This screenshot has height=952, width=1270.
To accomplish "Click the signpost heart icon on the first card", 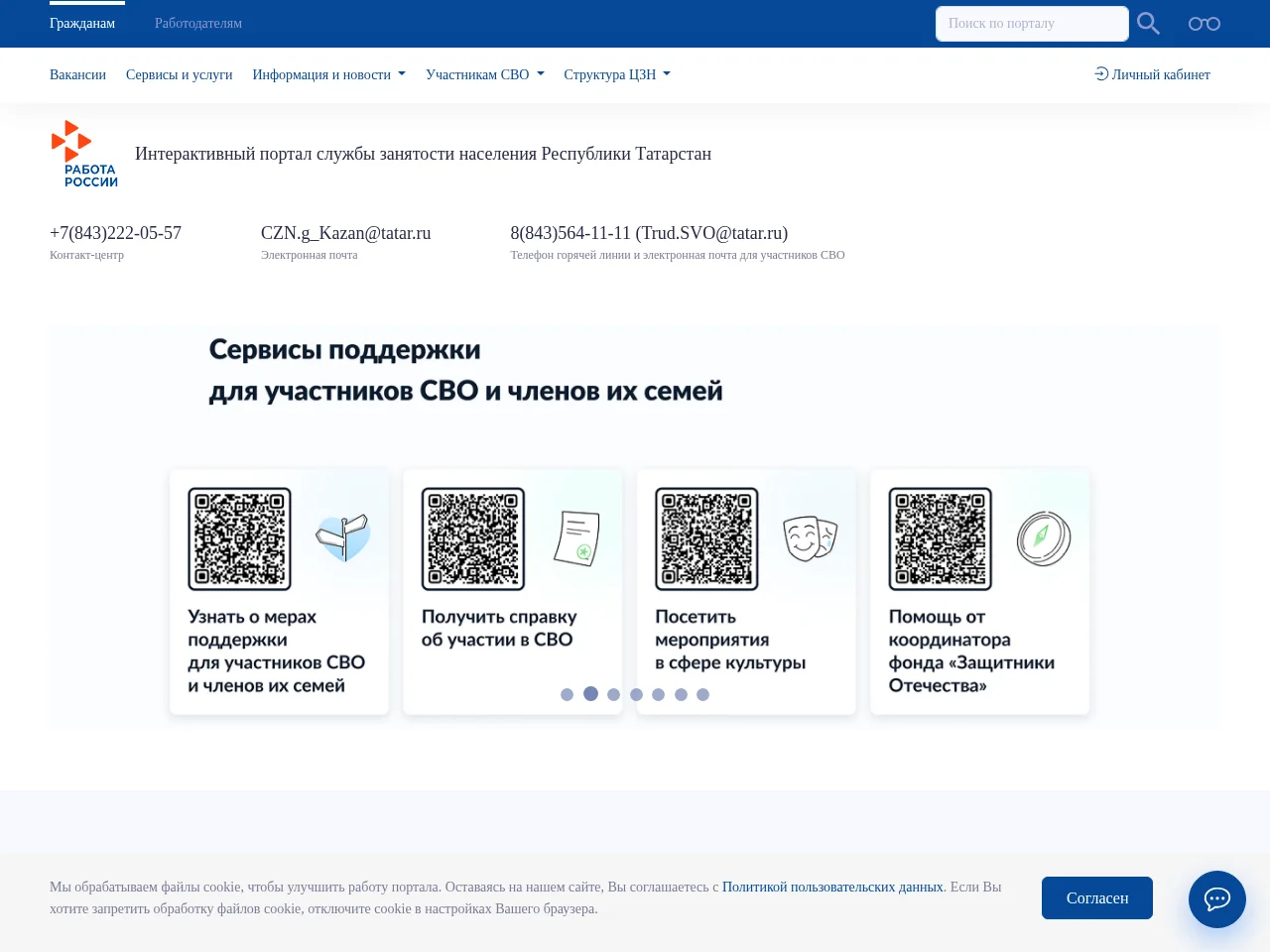I will (x=343, y=537).
